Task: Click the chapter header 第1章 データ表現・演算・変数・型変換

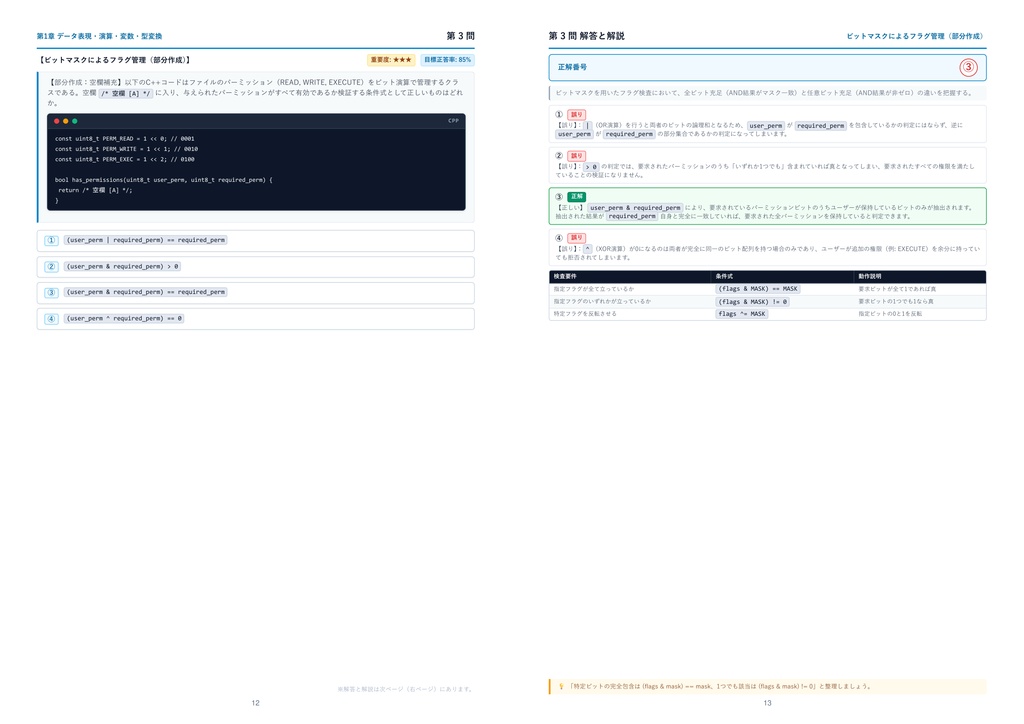Action: (x=99, y=36)
